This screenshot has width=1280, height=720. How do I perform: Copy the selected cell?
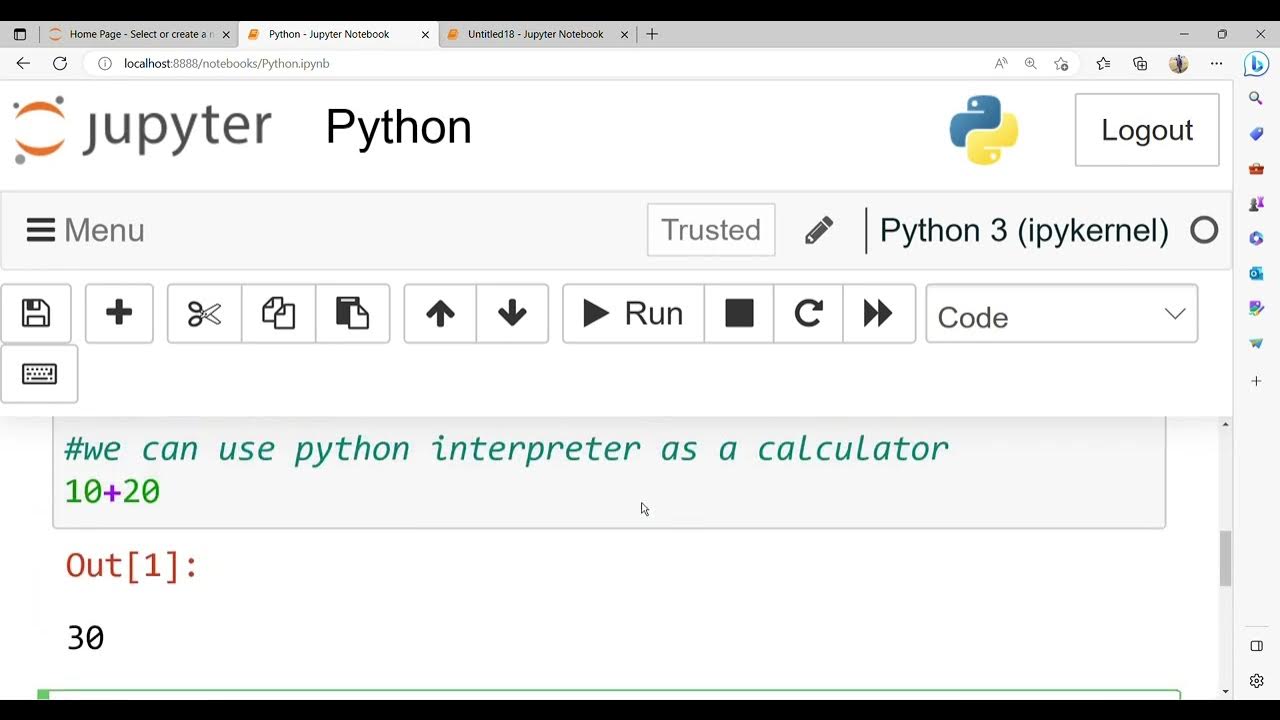[x=278, y=314]
